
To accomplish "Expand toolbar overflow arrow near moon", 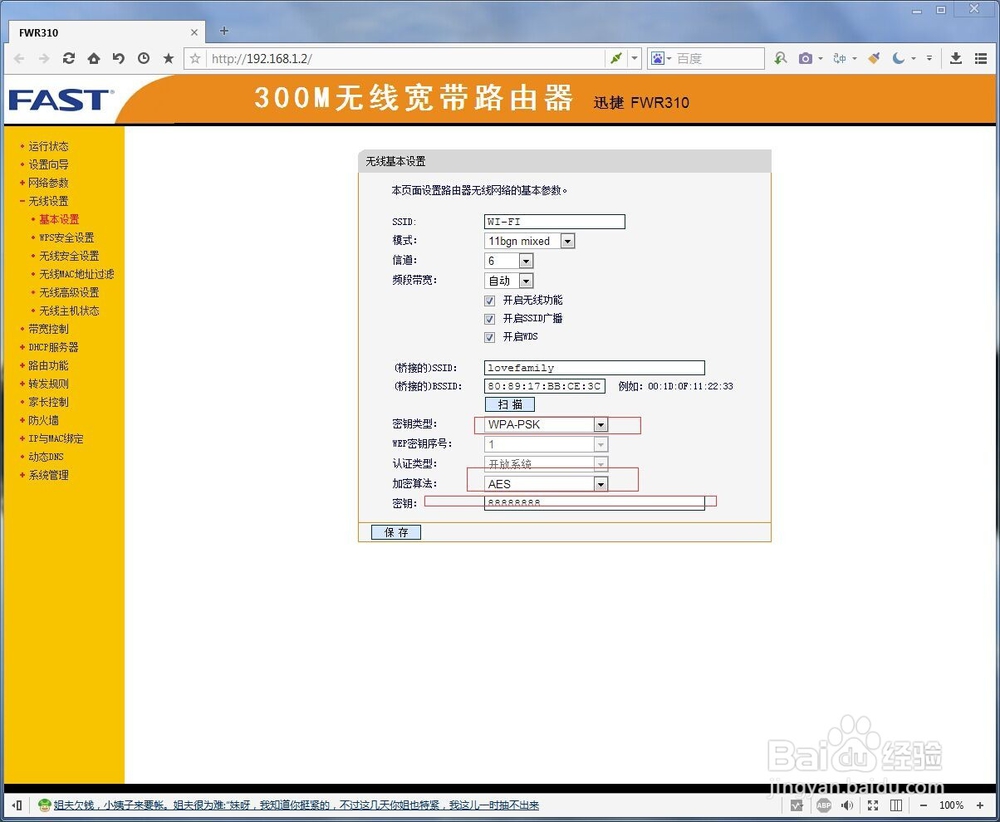I will click(929, 59).
